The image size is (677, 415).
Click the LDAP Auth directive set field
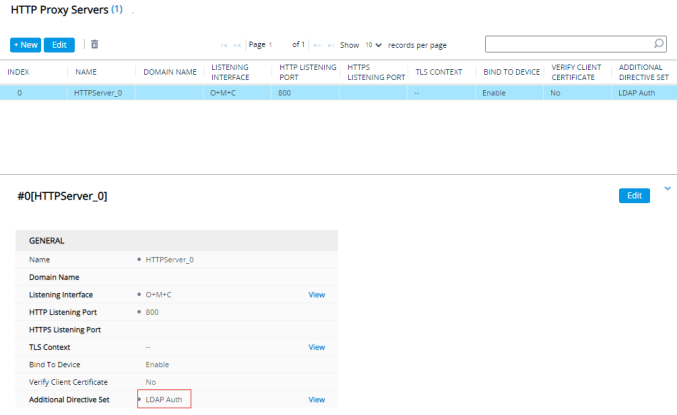(164, 399)
